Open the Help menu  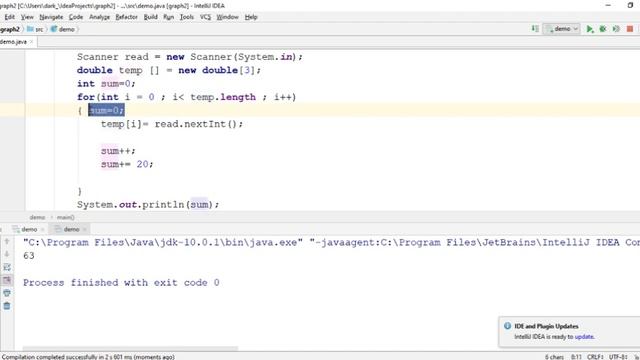click(x=251, y=17)
